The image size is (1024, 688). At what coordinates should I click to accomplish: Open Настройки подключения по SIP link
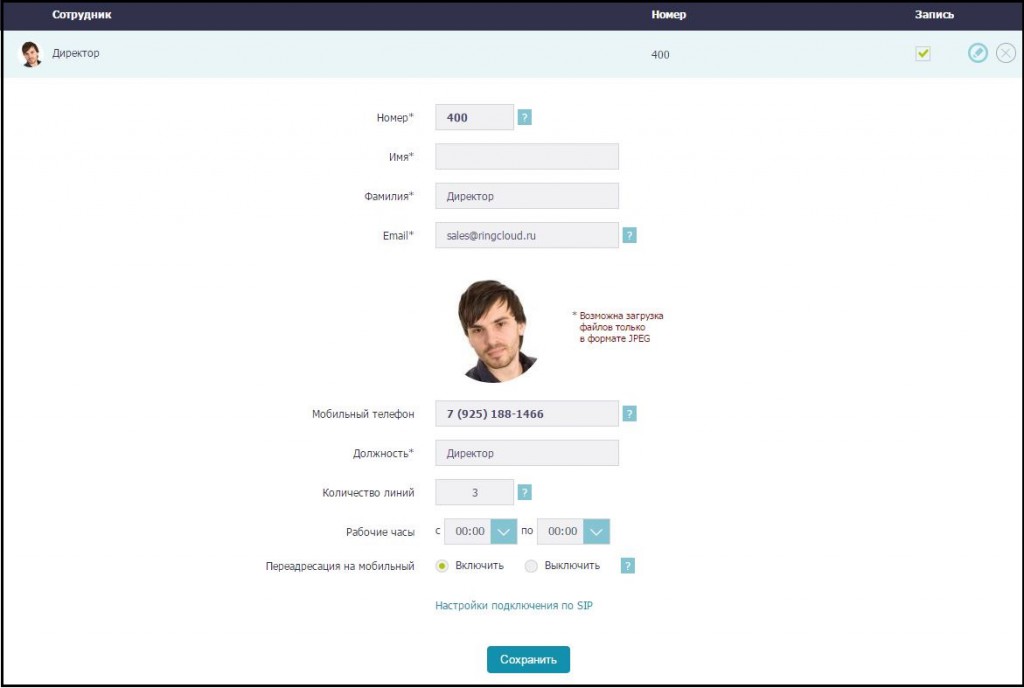514,605
